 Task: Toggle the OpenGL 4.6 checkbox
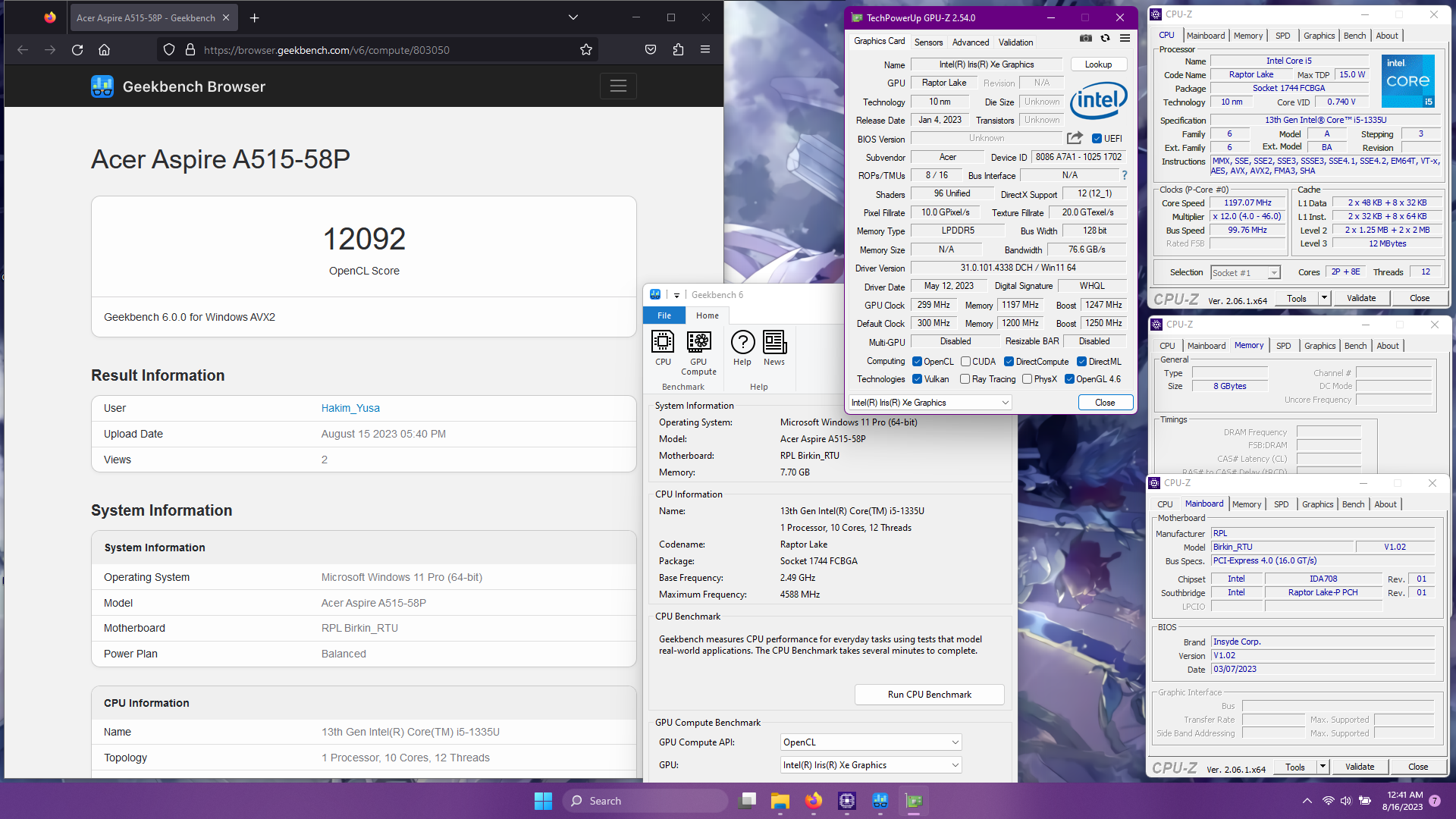coord(1069,379)
